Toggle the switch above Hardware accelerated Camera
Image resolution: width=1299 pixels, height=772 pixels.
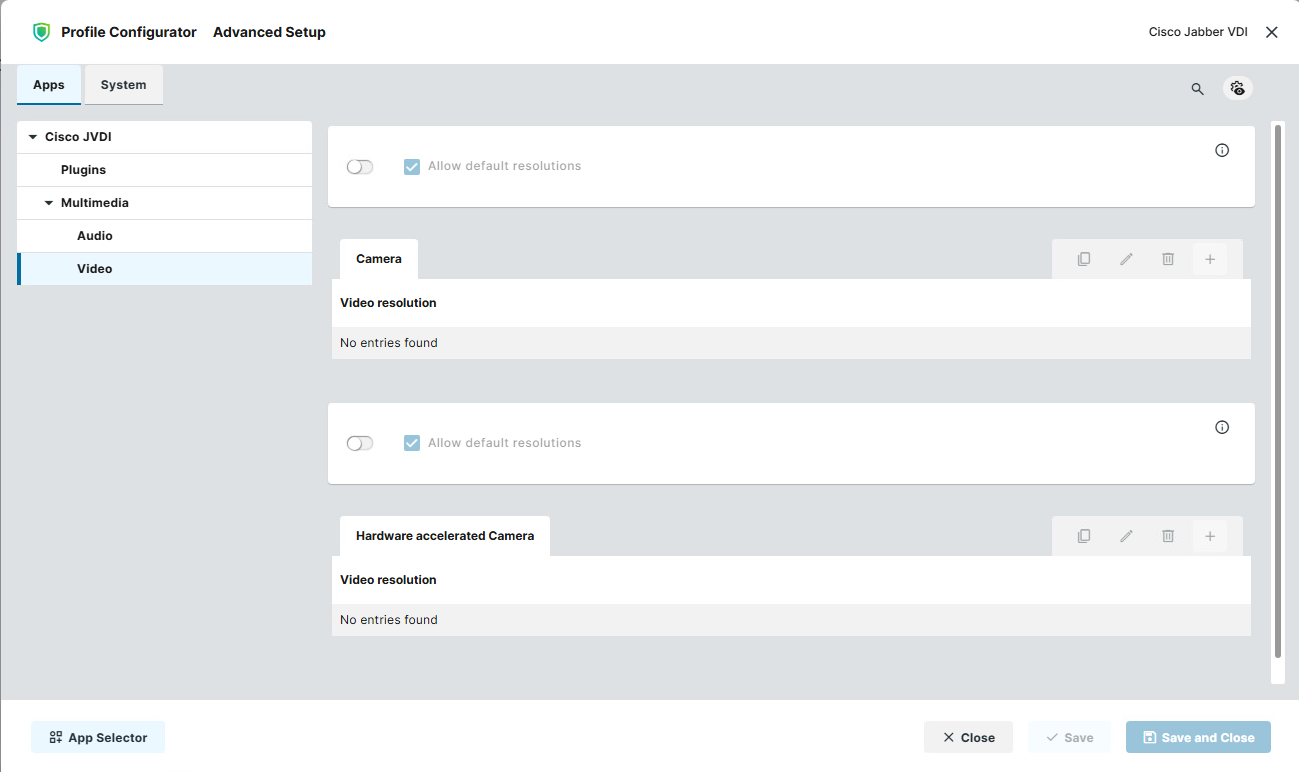tap(360, 444)
